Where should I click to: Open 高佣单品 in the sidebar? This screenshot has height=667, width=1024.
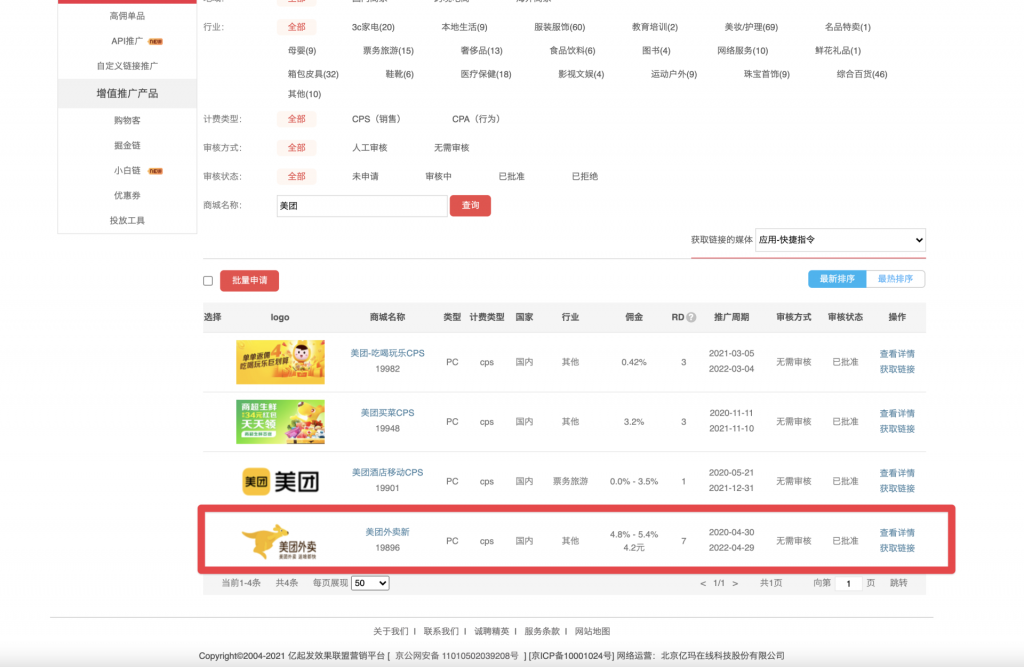(127, 16)
